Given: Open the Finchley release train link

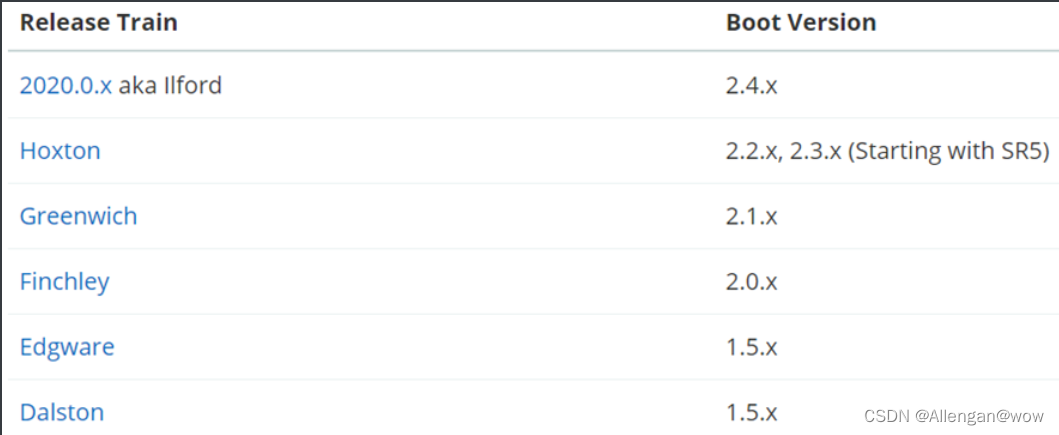Looking at the screenshot, I should point(65,282).
